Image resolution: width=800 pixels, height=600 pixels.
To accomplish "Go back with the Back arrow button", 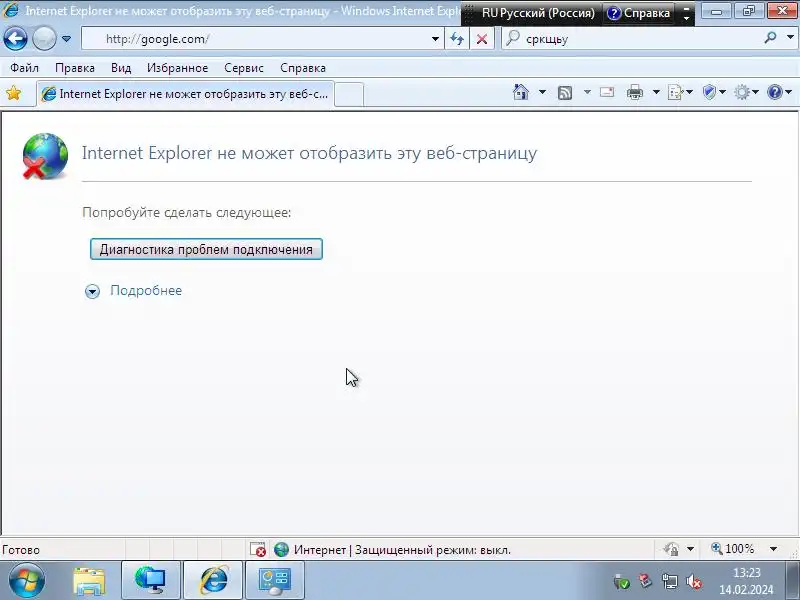I will (15, 39).
